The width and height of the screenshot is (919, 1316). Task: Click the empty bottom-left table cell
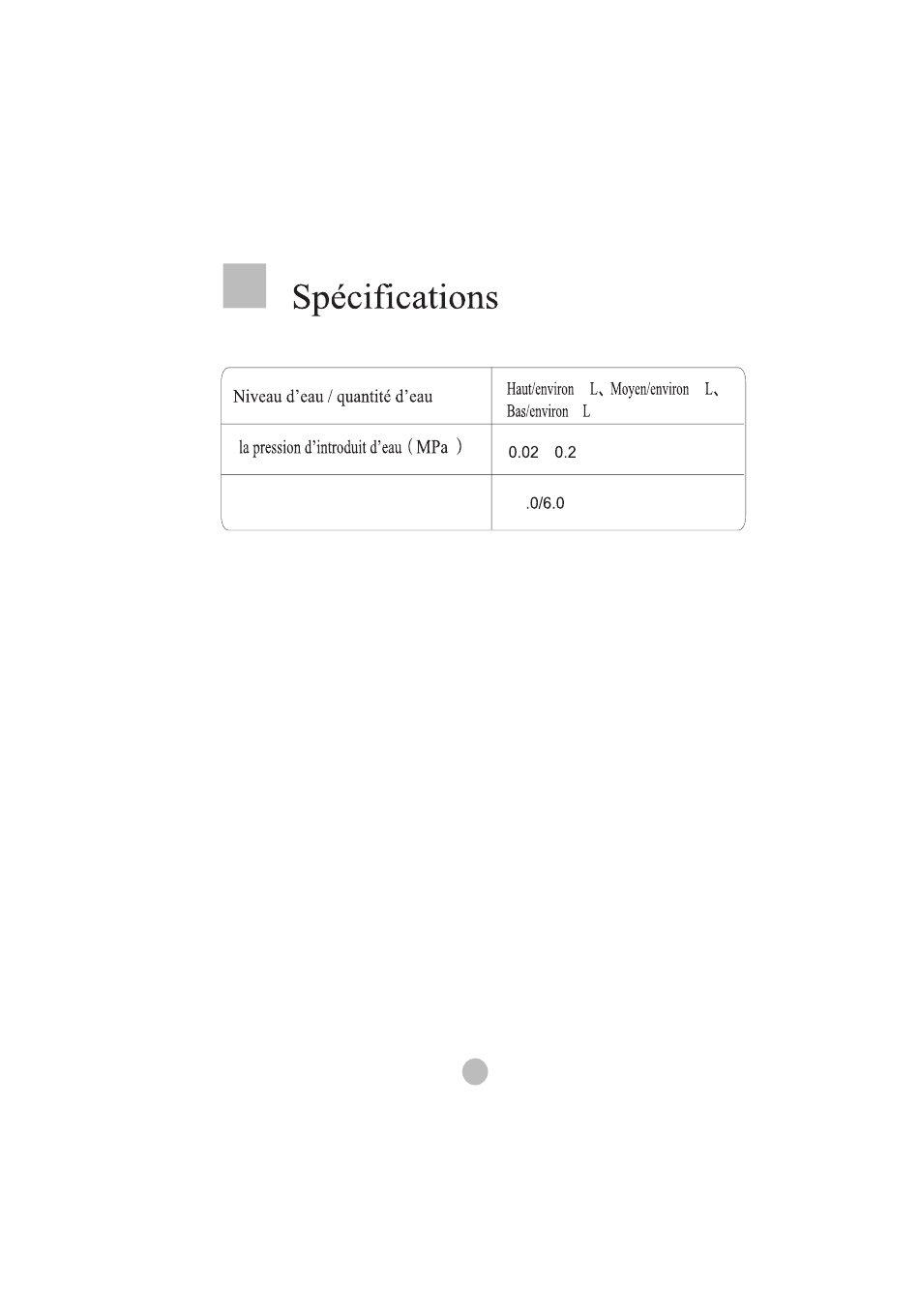[357, 502]
